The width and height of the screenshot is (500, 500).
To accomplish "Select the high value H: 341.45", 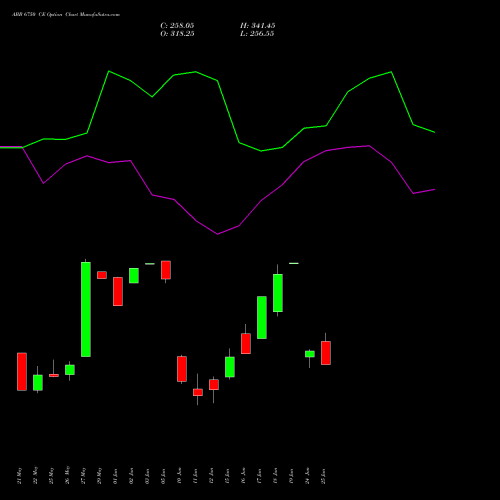I will point(257,26).
